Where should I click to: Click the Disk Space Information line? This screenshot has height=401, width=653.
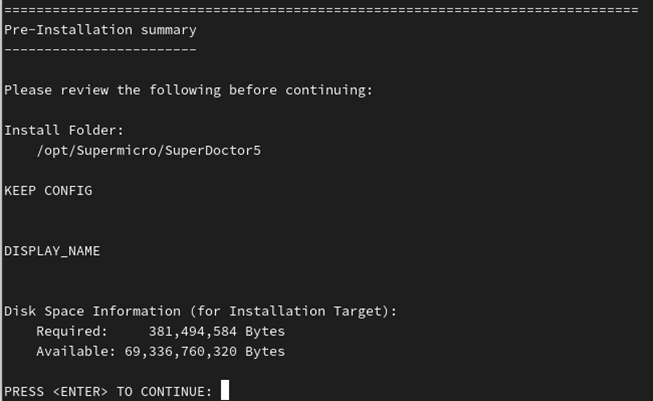[200, 311]
